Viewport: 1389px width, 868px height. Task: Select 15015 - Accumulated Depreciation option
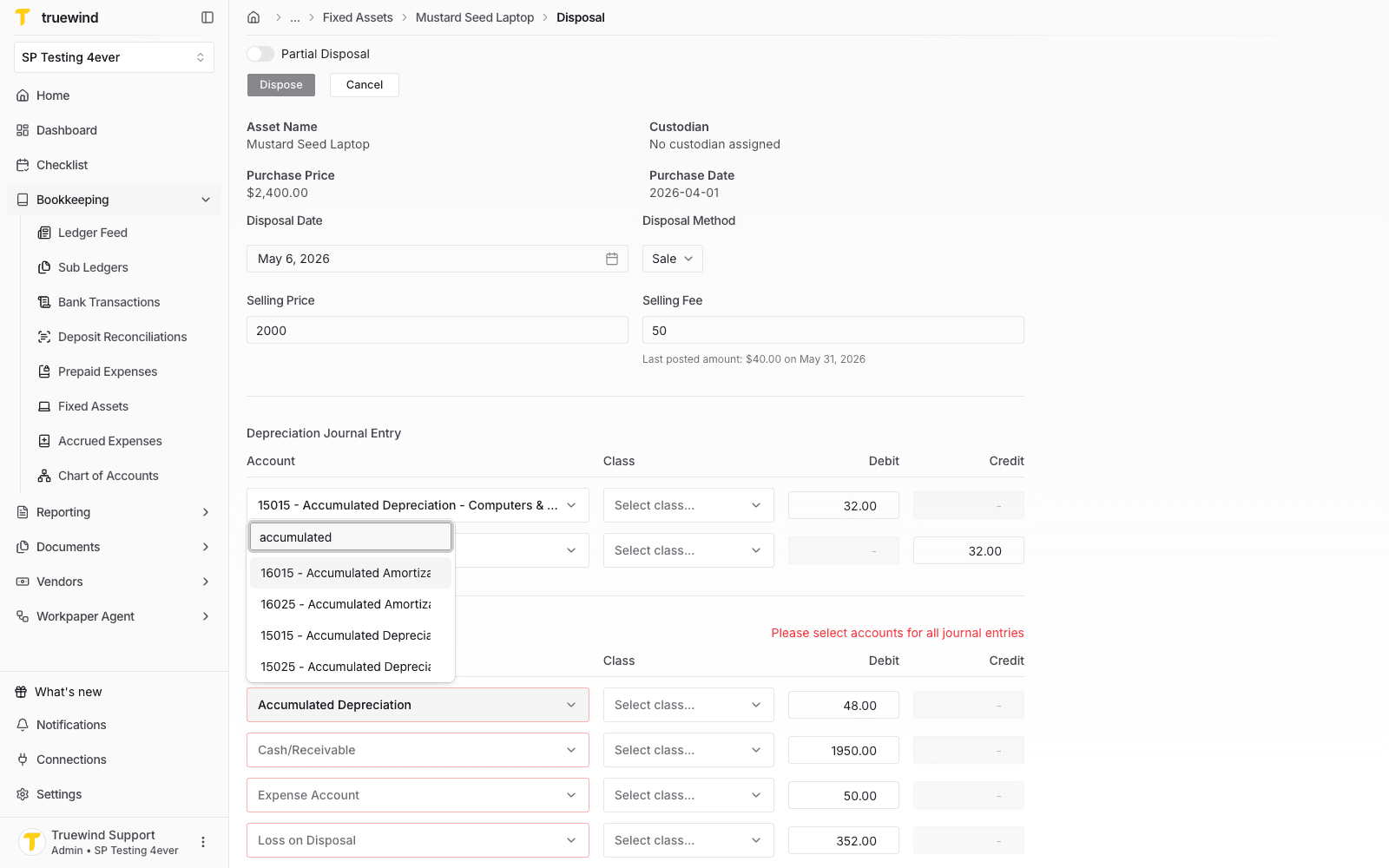351,635
